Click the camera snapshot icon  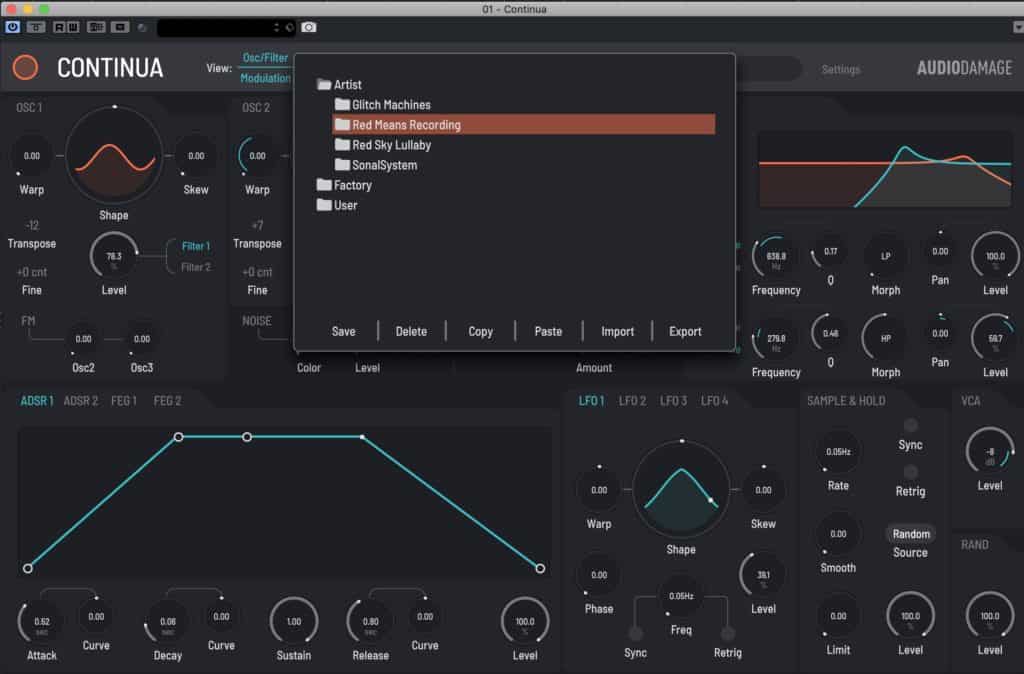309,27
